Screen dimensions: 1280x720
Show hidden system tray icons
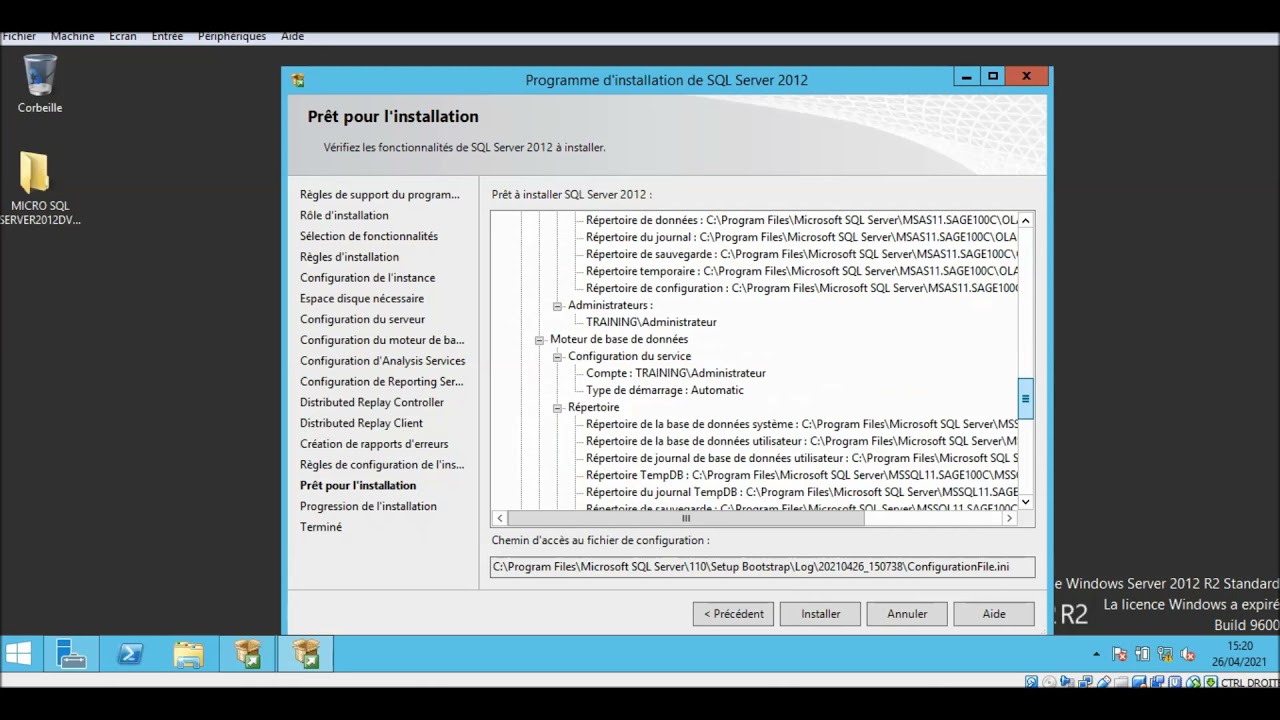[1096, 655]
